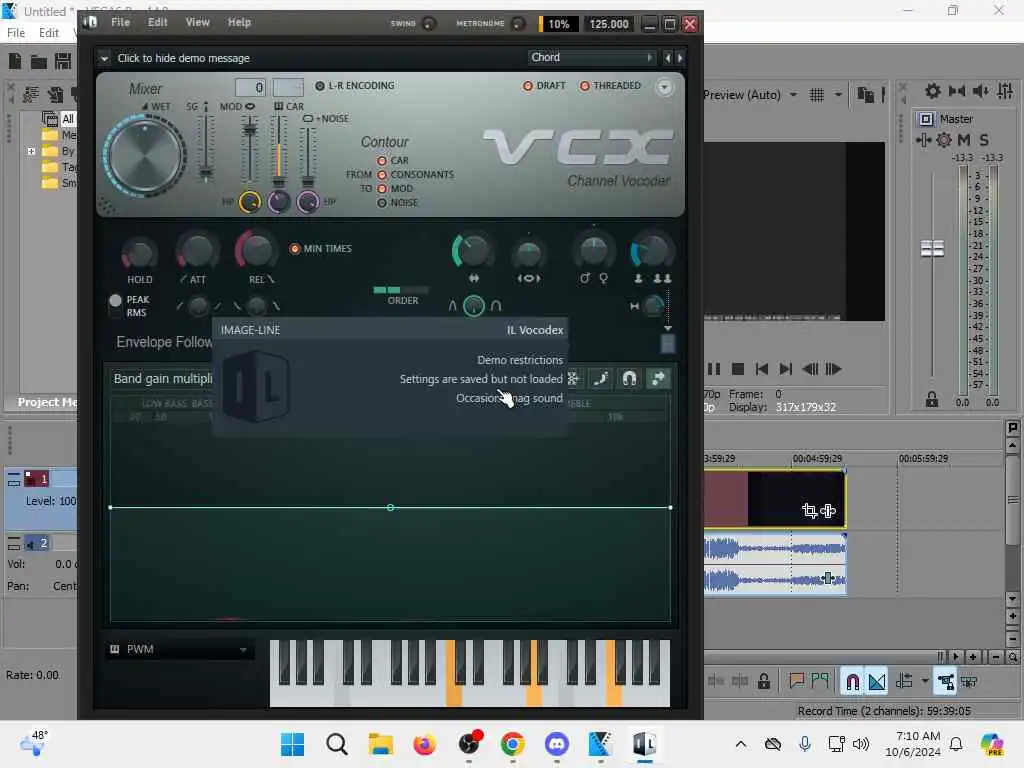Toggle Contour MOD option

tap(395, 189)
